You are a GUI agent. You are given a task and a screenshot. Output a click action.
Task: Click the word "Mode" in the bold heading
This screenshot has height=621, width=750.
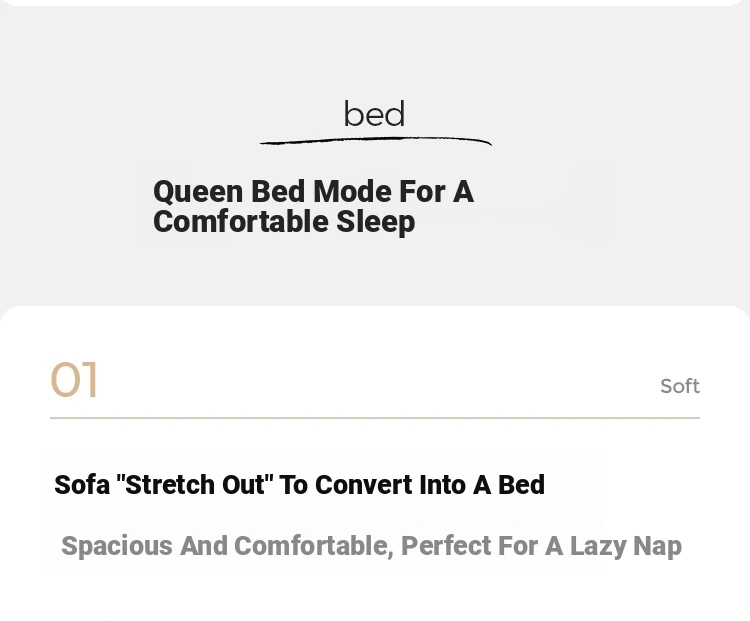click(x=353, y=191)
